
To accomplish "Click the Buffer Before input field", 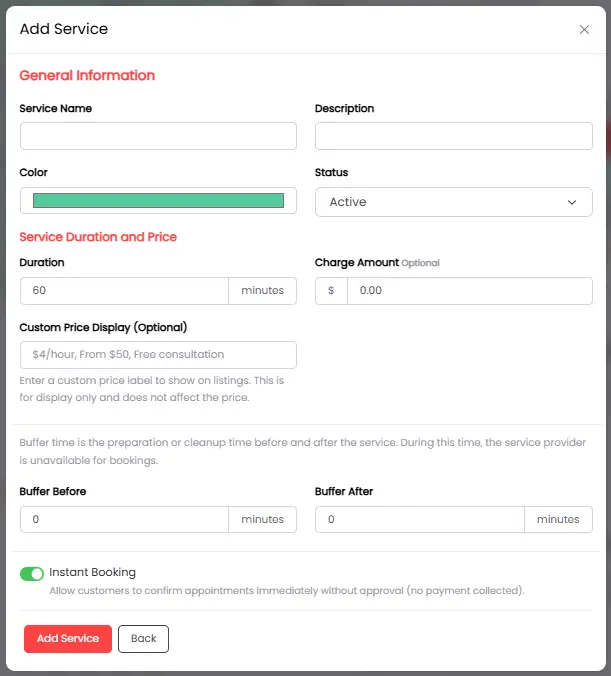I will pyautogui.click(x=124, y=519).
